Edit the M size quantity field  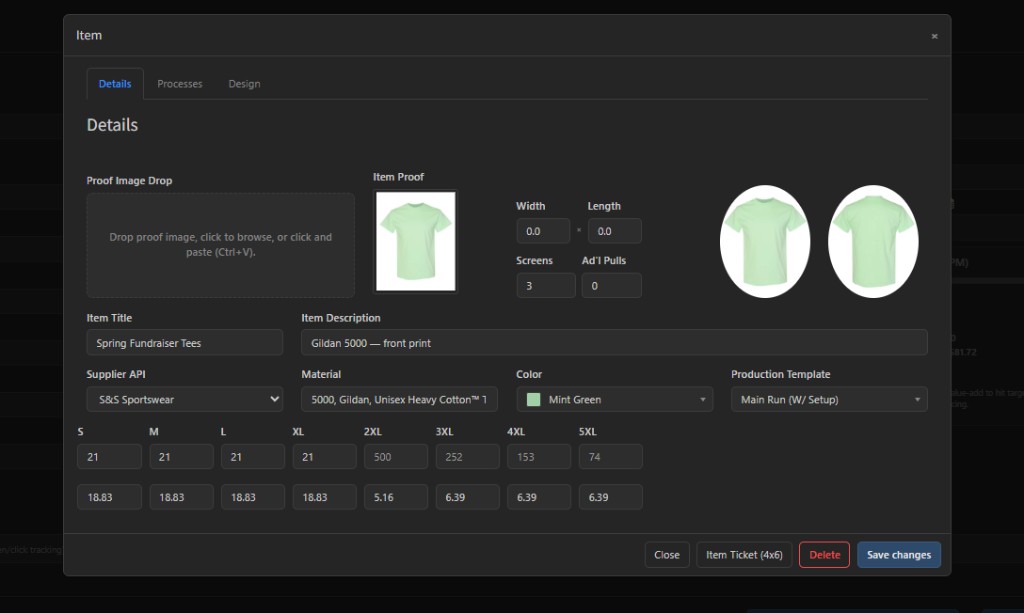pyautogui.click(x=181, y=456)
